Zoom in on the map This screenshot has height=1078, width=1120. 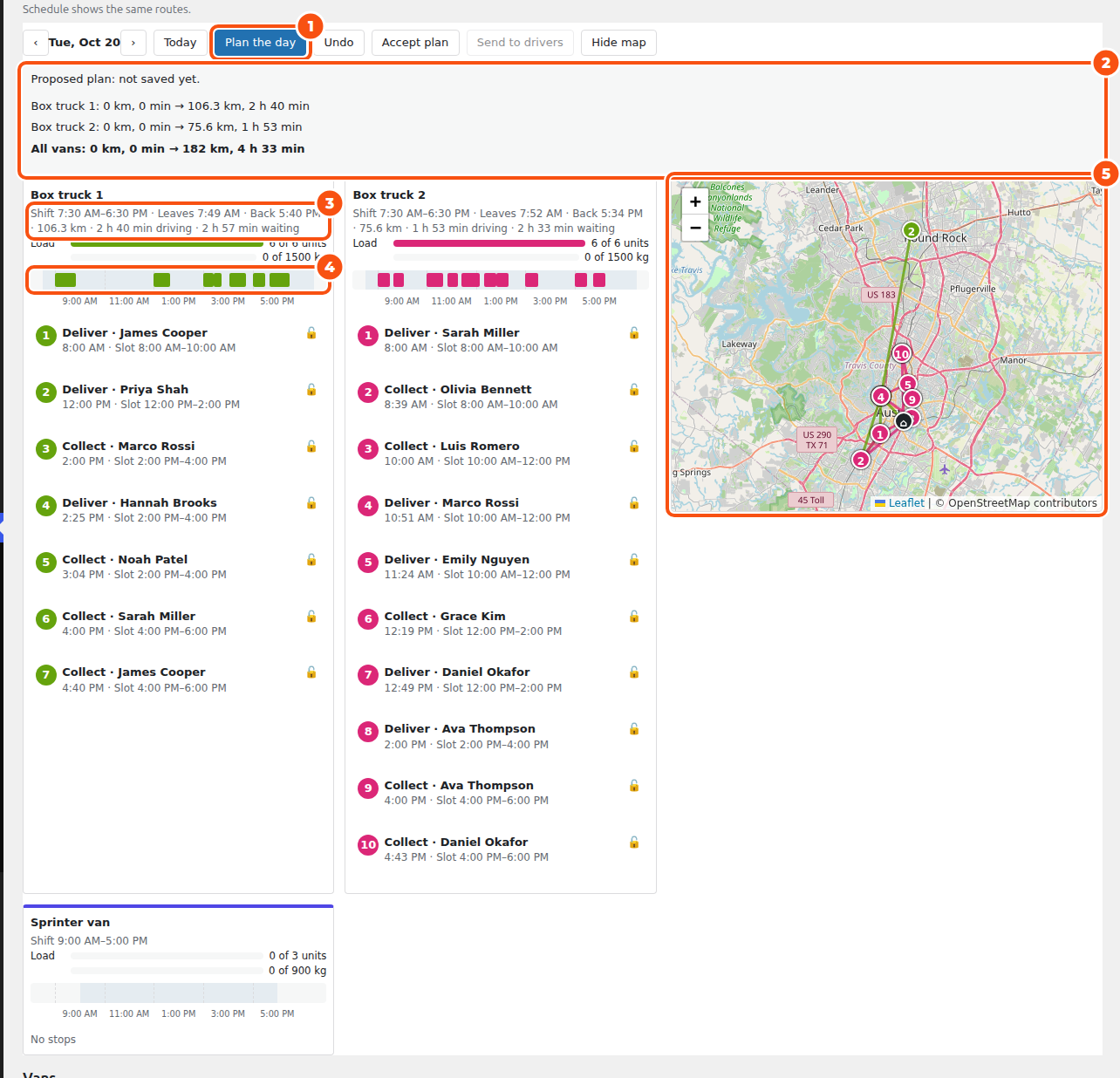tap(695, 201)
